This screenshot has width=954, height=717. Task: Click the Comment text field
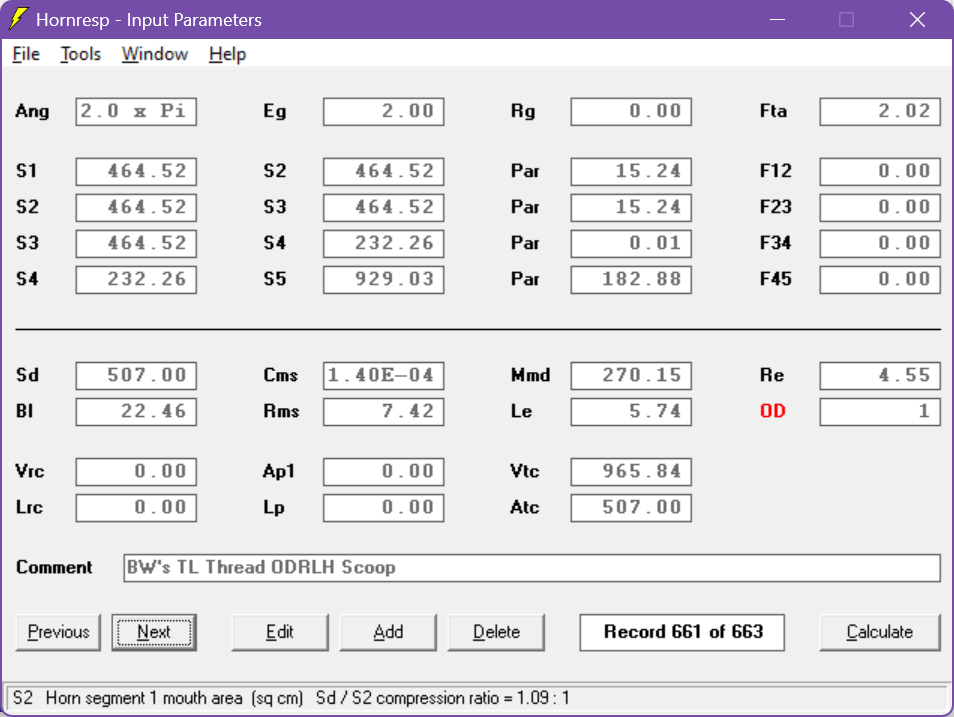(532, 568)
